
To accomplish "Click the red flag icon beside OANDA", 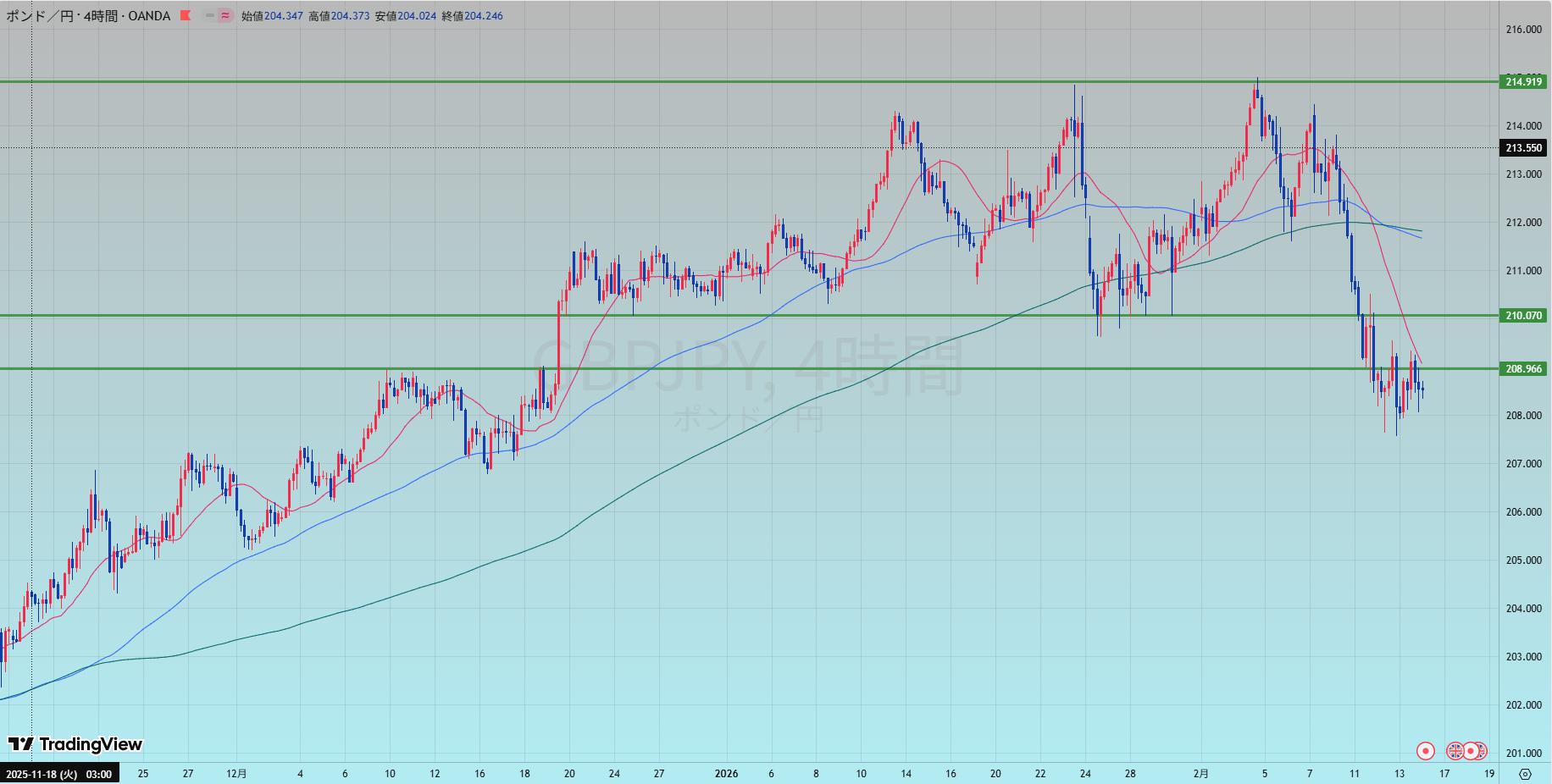I will (x=186, y=15).
